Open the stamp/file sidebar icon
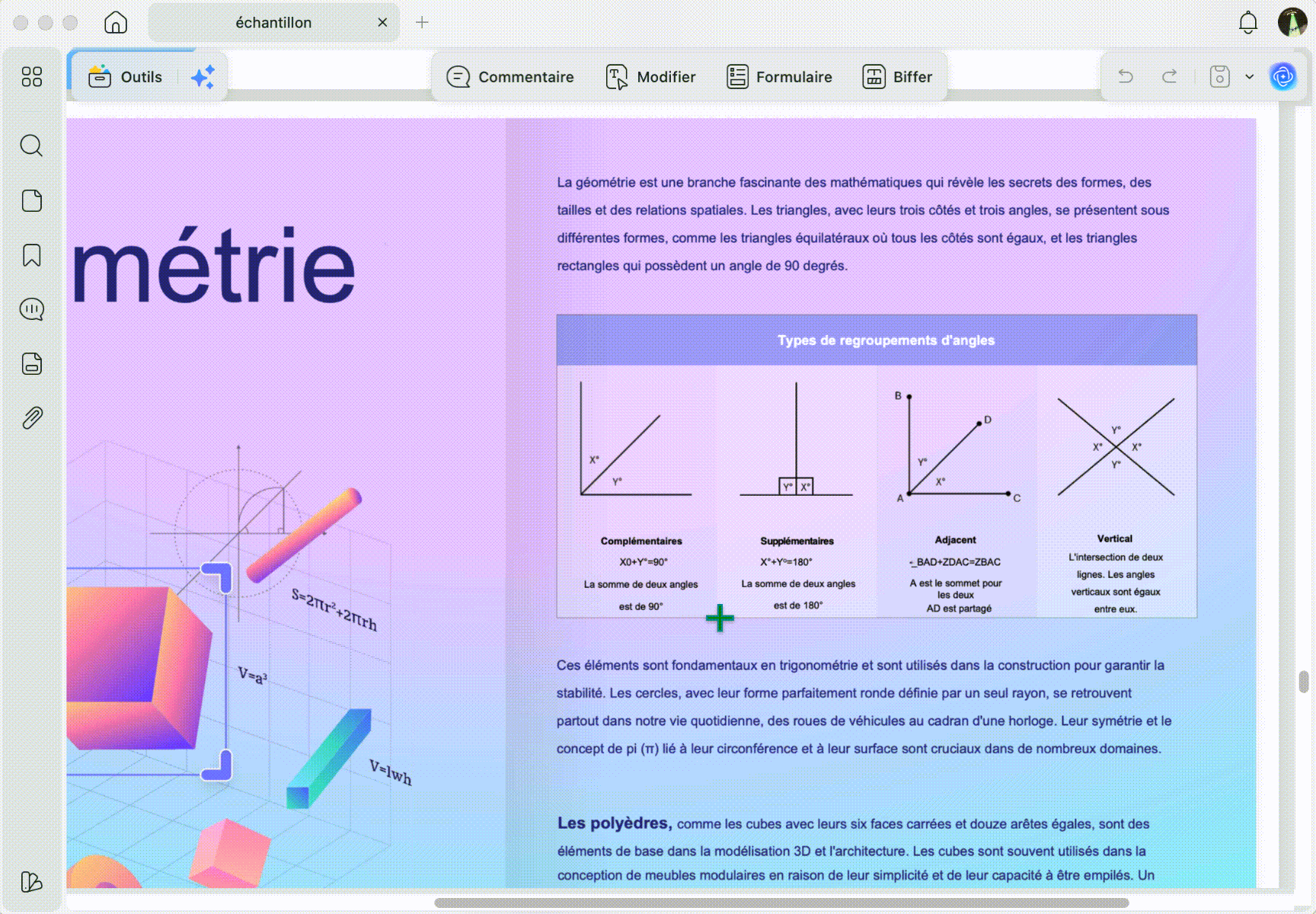The image size is (1316, 914). (x=32, y=363)
